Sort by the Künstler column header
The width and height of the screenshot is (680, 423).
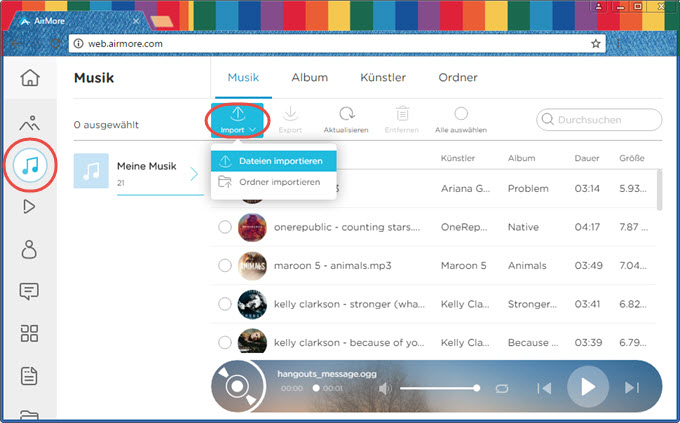tap(458, 158)
